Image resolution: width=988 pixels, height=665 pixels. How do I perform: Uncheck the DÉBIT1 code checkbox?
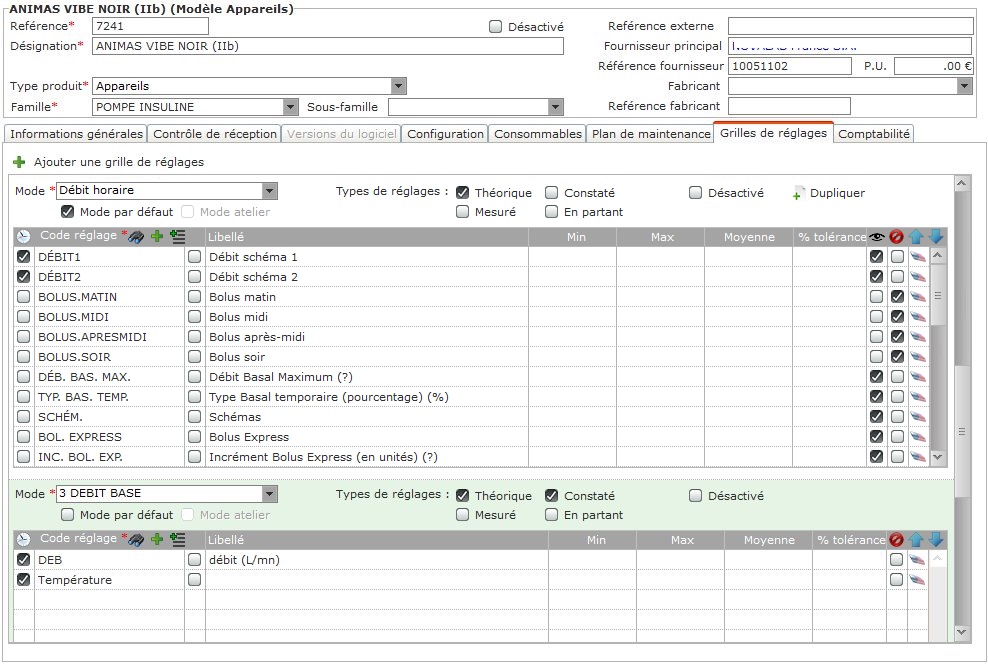click(x=23, y=257)
